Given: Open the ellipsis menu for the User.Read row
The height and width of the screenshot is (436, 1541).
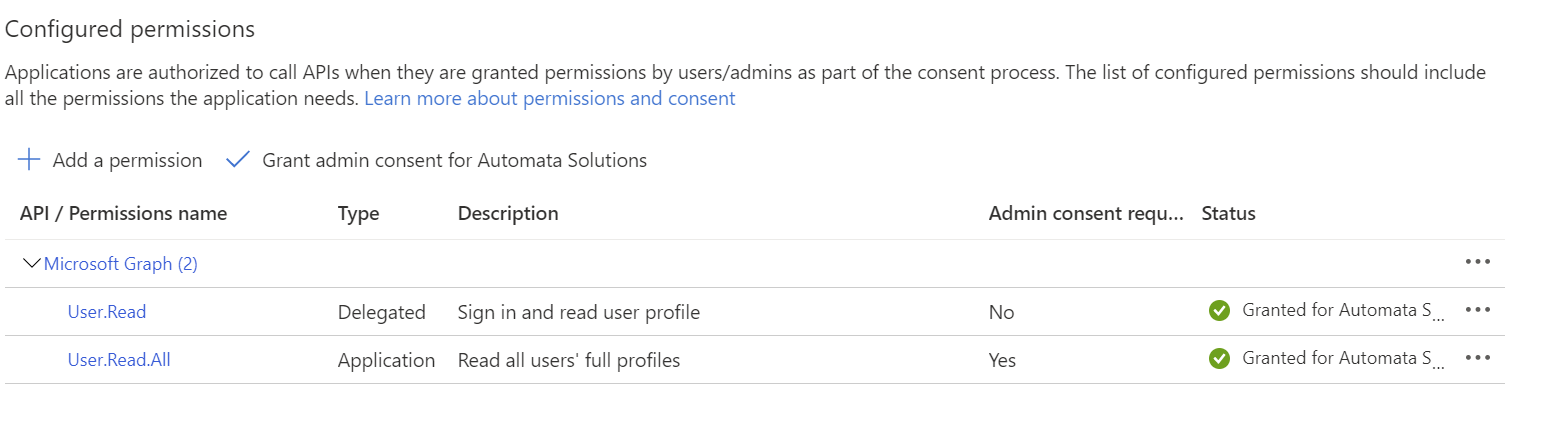Looking at the screenshot, I should [x=1477, y=310].
